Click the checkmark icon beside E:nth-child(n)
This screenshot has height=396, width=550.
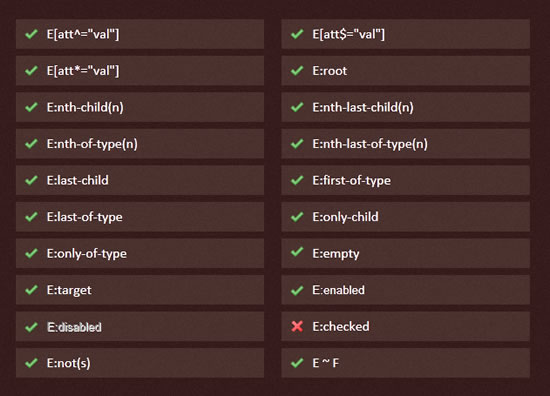click(32, 107)
